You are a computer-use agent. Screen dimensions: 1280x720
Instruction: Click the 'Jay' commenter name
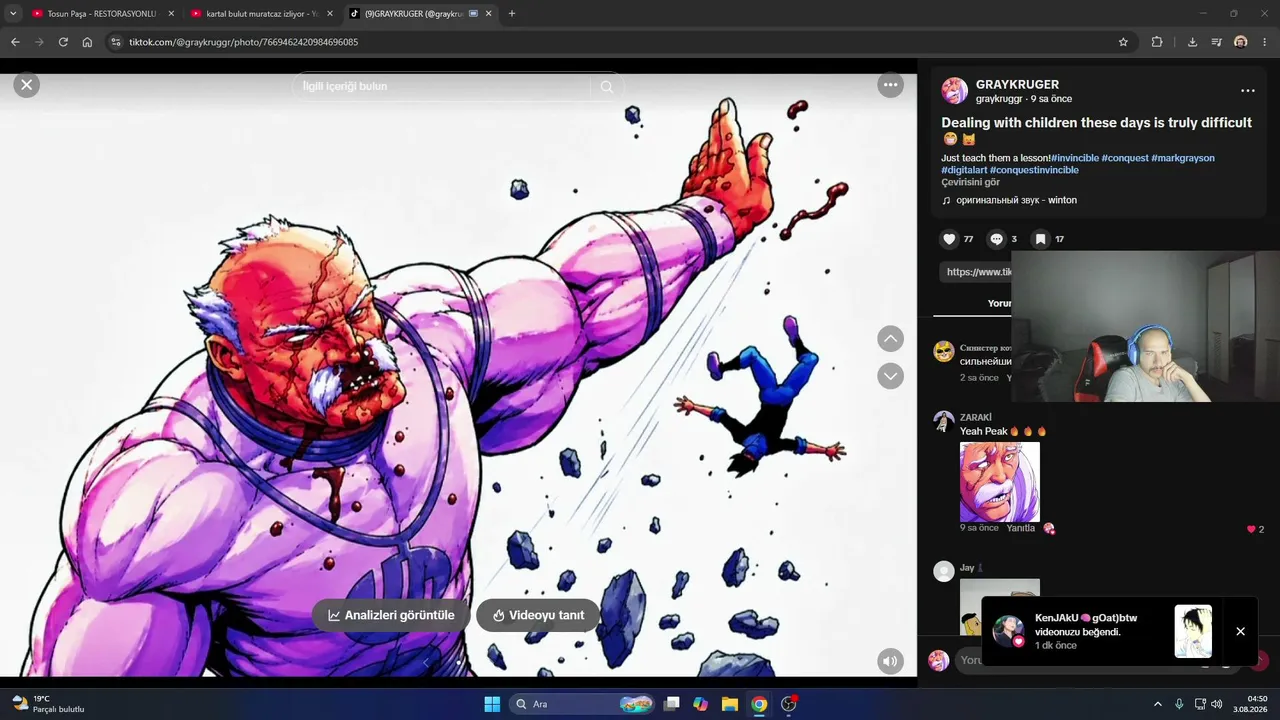point(967,568)
